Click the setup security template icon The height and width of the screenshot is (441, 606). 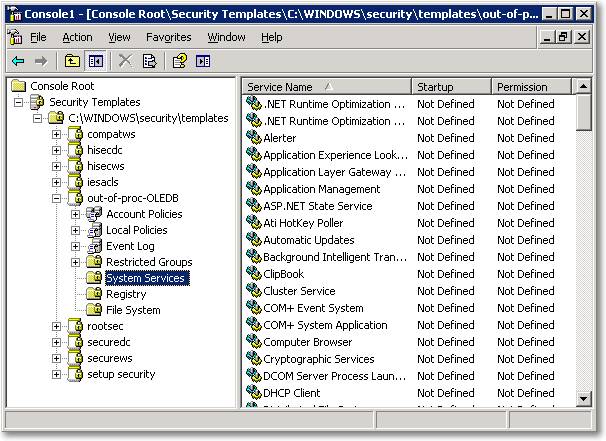[75, 374]
